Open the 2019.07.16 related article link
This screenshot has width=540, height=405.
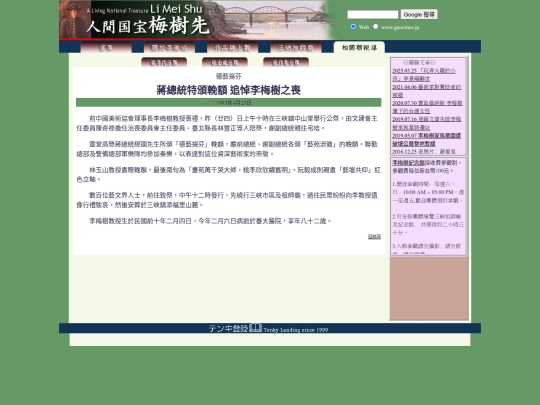[426, 123]
